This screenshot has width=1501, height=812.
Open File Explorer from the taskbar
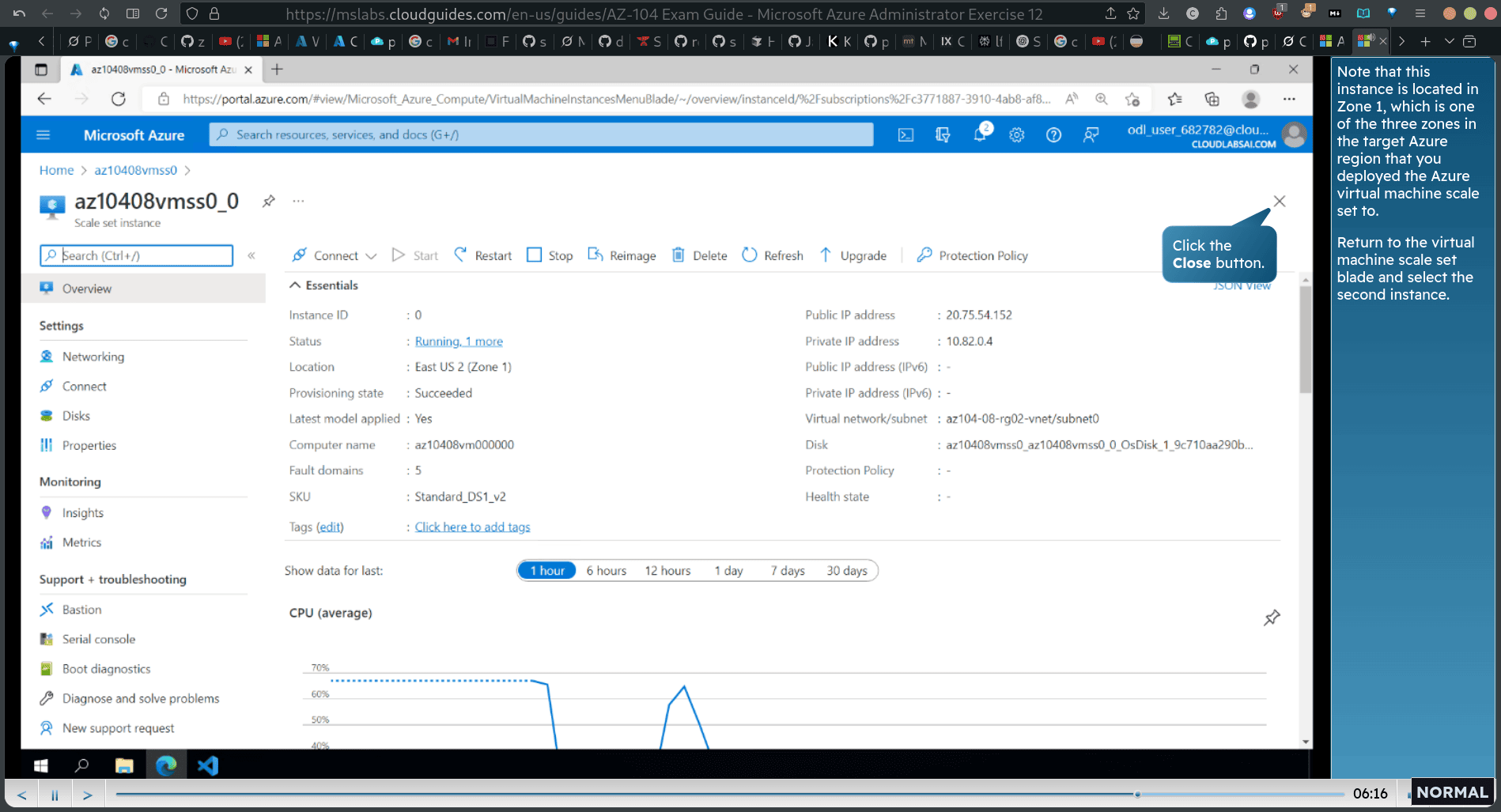pyautogui.click(x=124, y=765)
